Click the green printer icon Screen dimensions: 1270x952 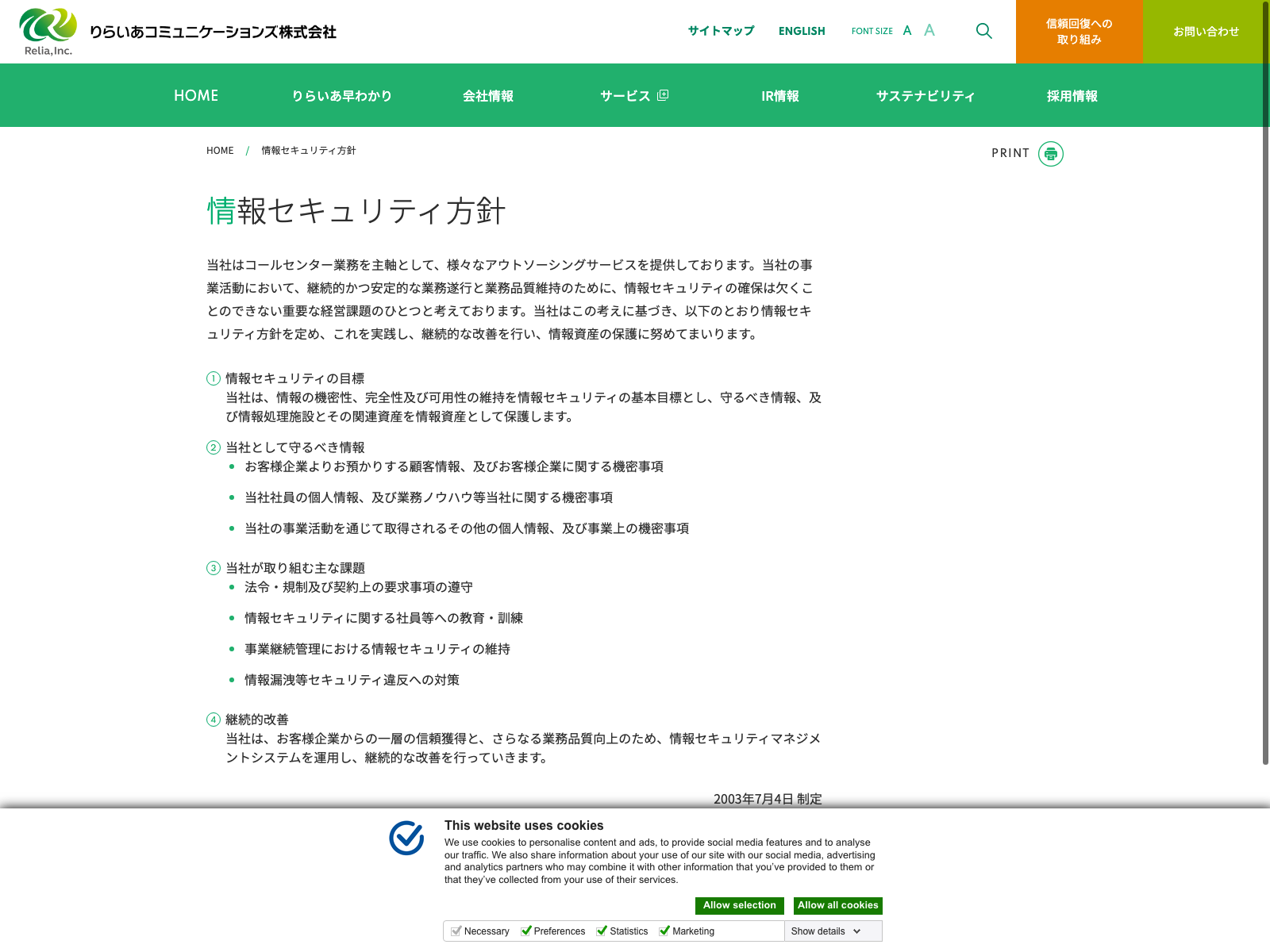pyautogui.click(x=1050, y=154)
